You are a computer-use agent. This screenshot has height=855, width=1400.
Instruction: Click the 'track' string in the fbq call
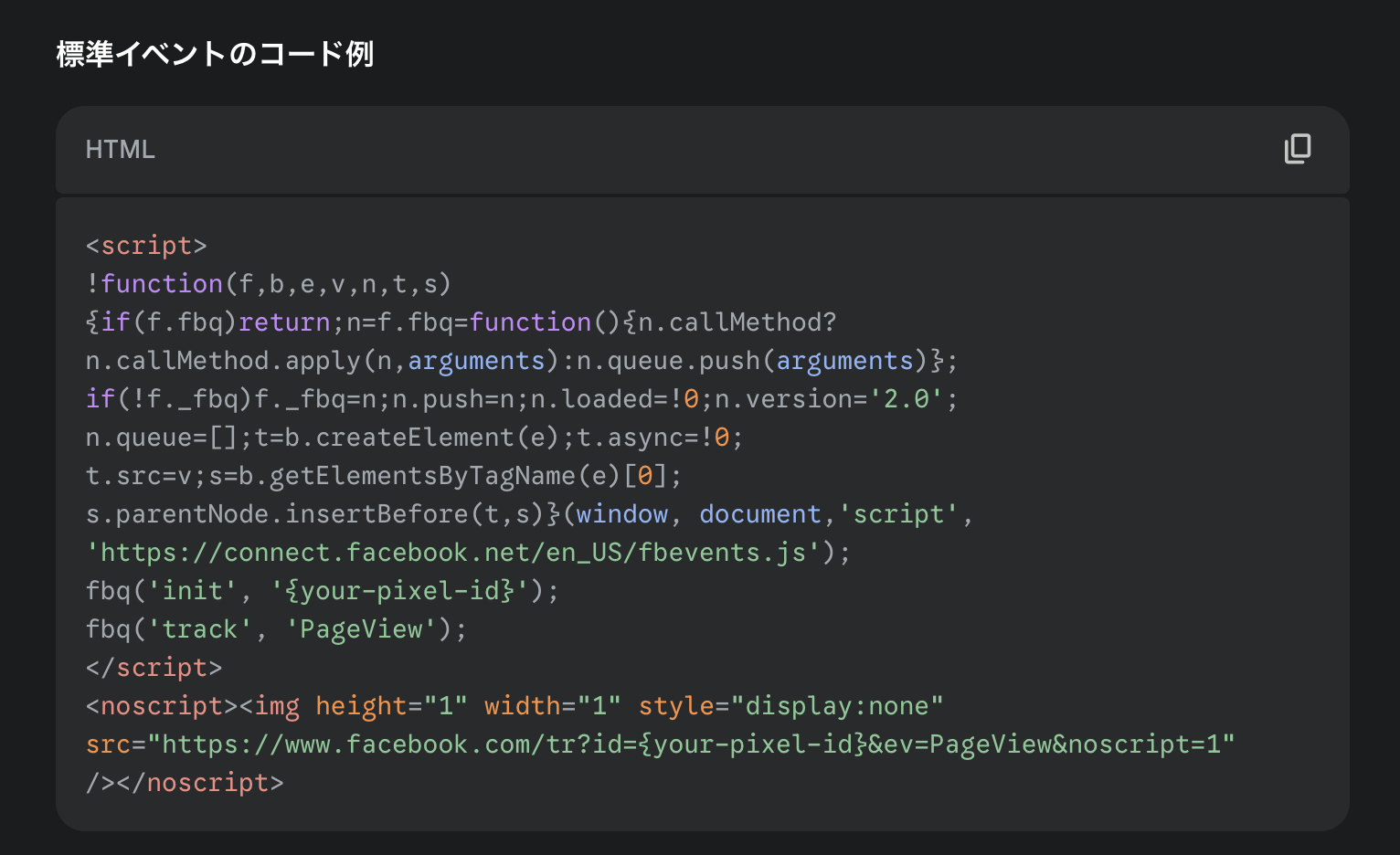coord(200,629)
